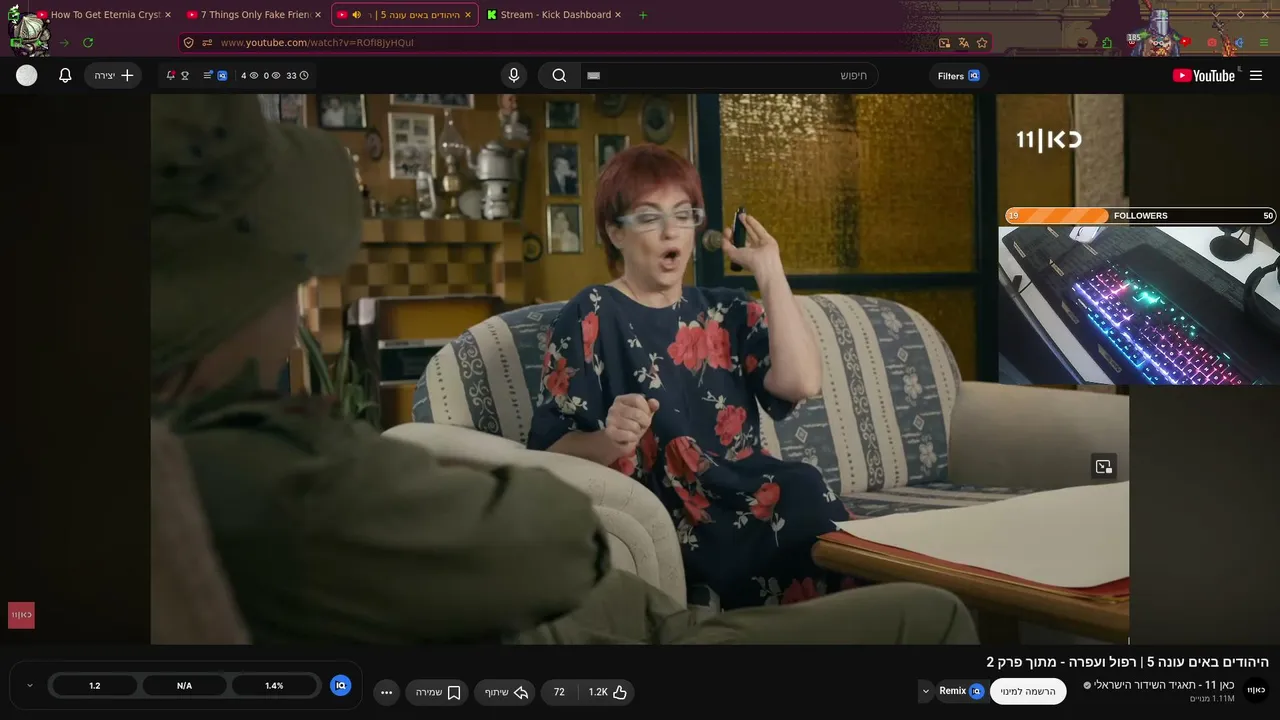Open the on-screen keyboard in search box
1280x720 pixels.
pos(594,76)
